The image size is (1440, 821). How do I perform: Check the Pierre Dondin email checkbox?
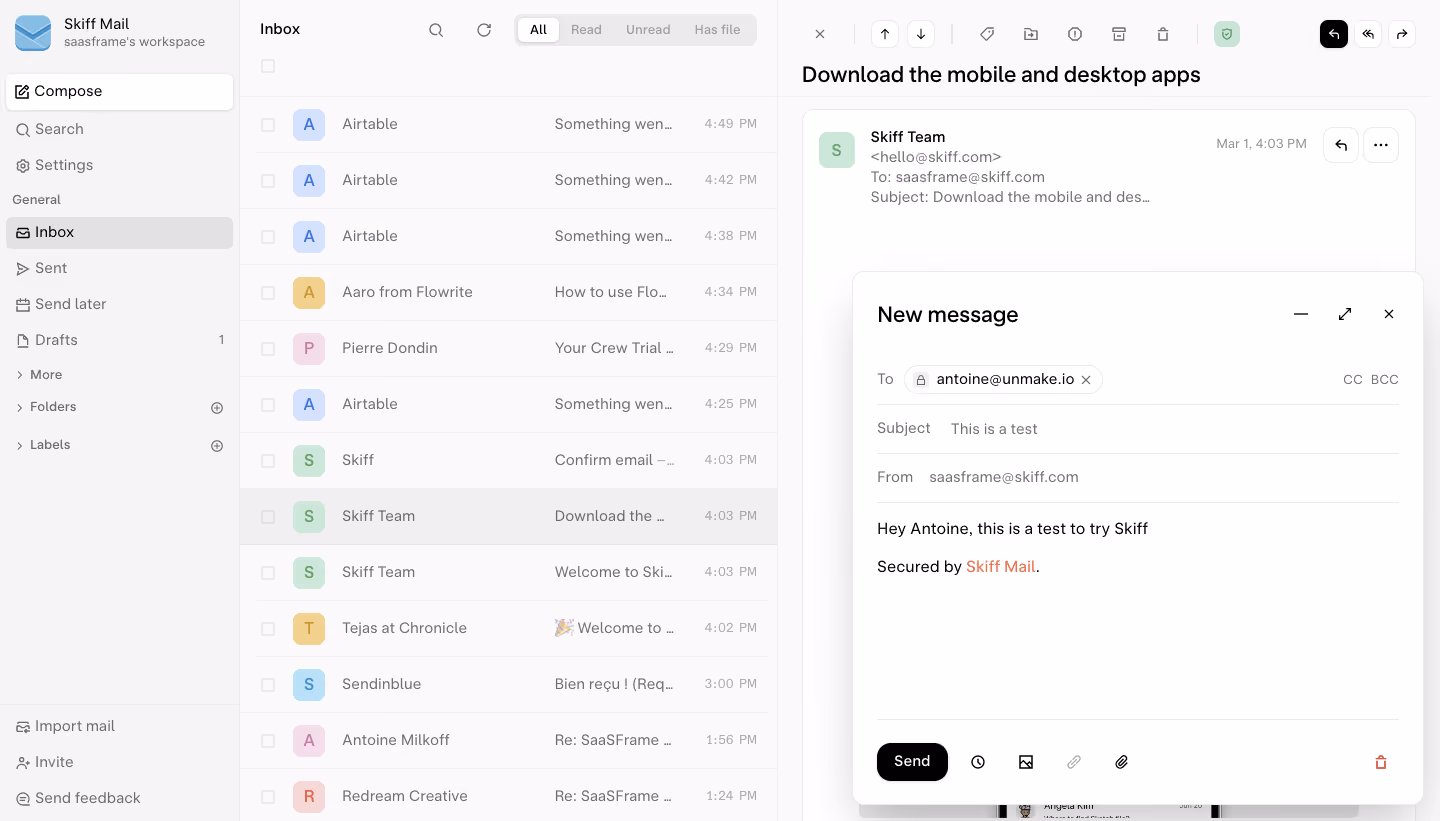(x=268, y=349)
